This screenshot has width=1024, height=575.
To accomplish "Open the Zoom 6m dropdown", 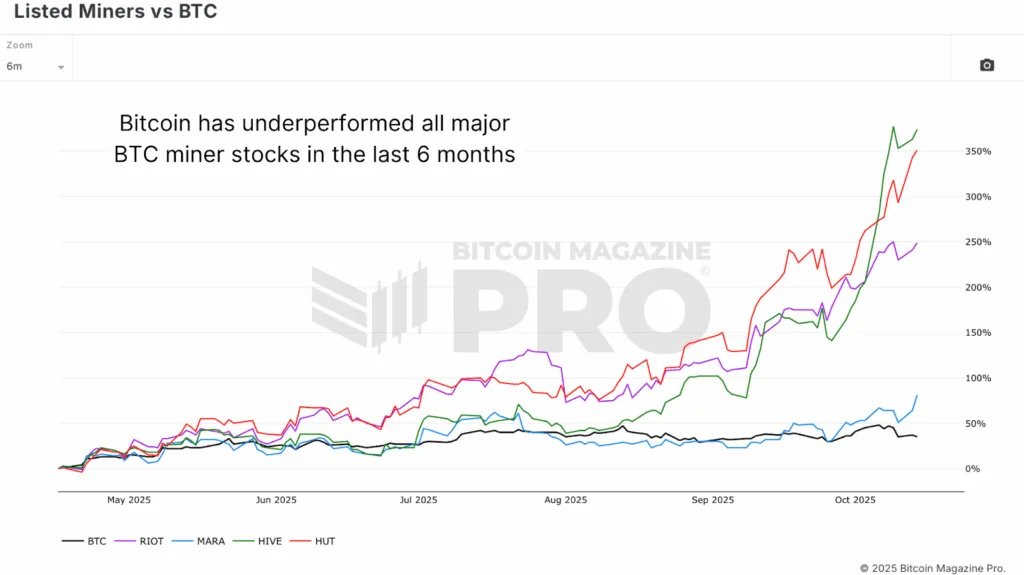I will (x=36, y=66).
